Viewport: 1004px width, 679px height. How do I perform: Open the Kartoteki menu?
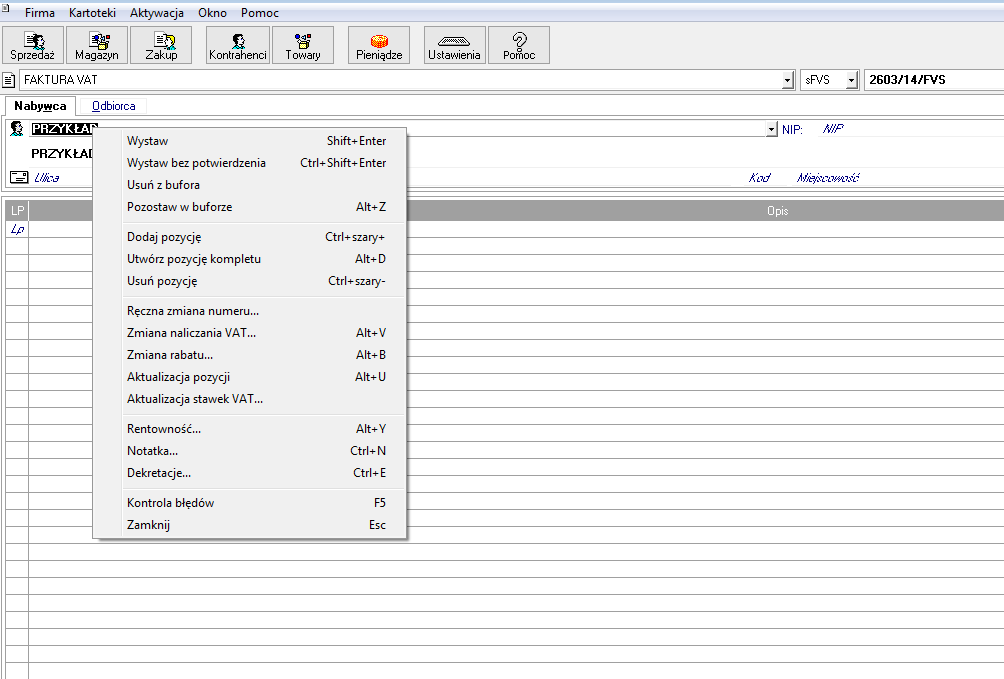coord(93,13)
